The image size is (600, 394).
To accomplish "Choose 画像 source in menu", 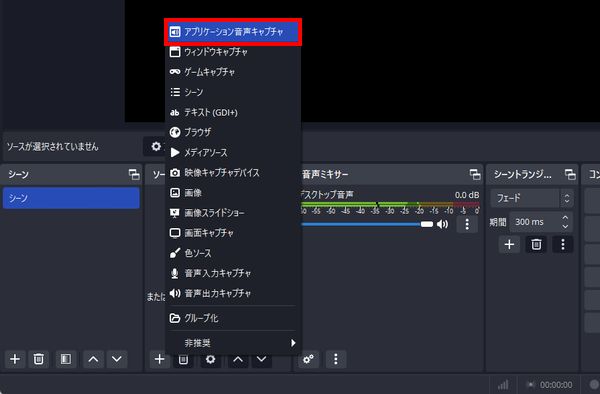I will (x=233, y=193).
